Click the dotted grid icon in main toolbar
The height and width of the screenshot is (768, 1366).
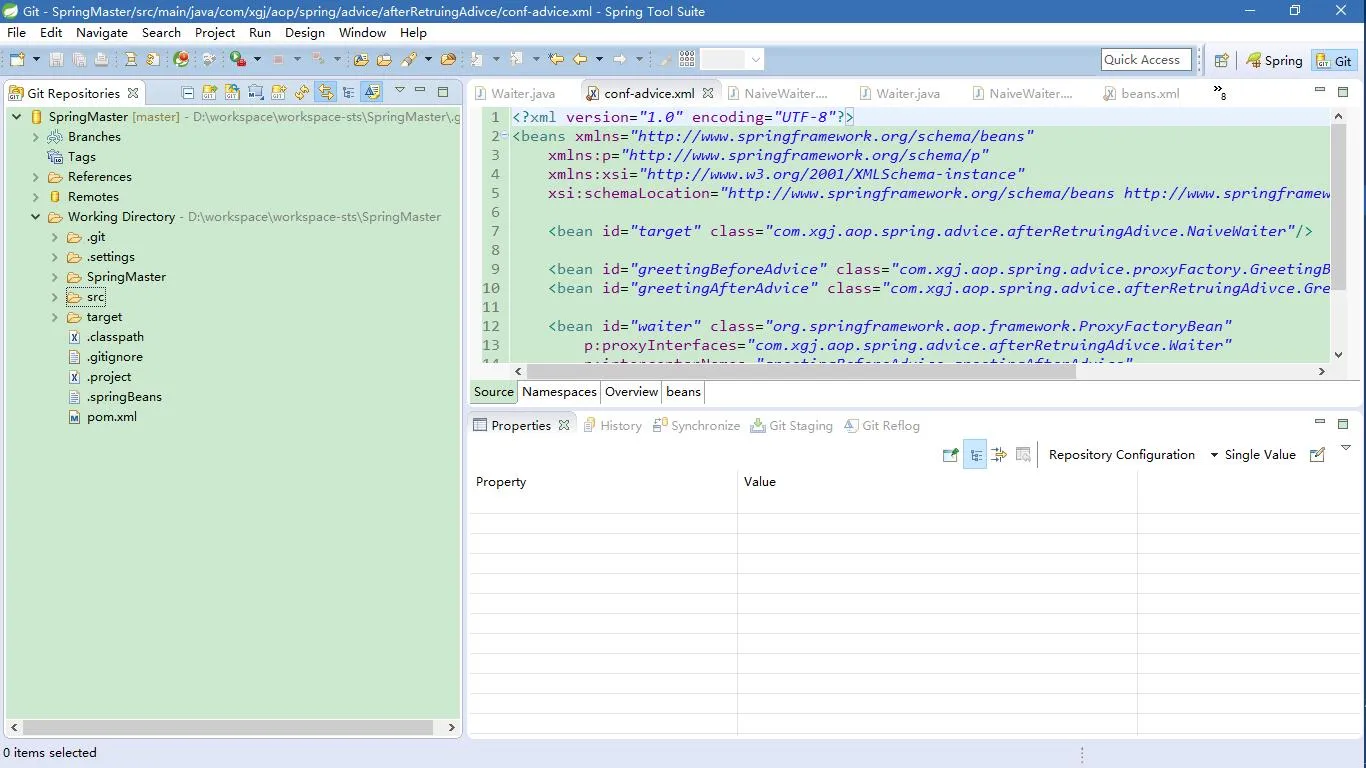[x=687, y=59]
